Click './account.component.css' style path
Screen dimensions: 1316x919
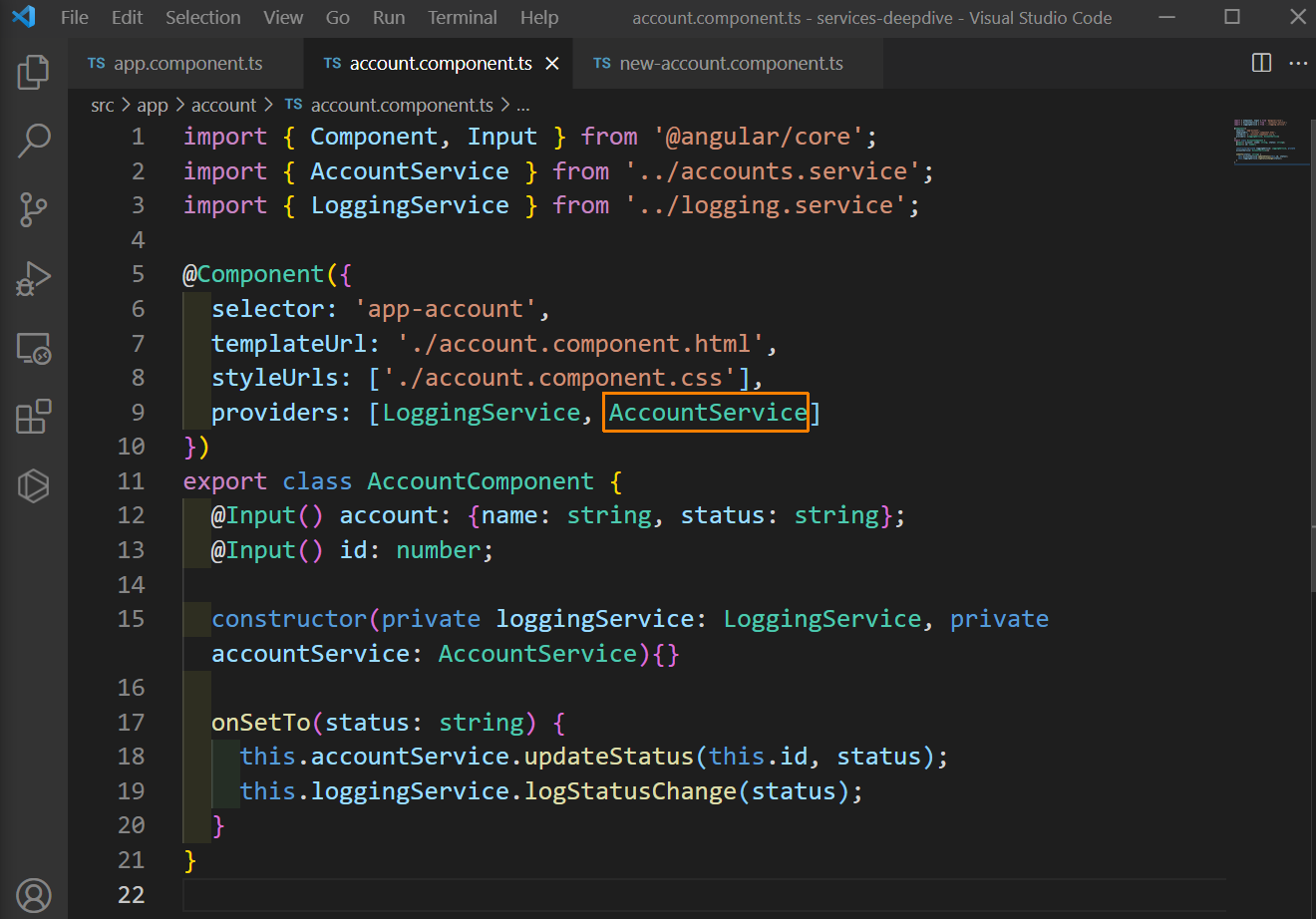click(559, 378)
